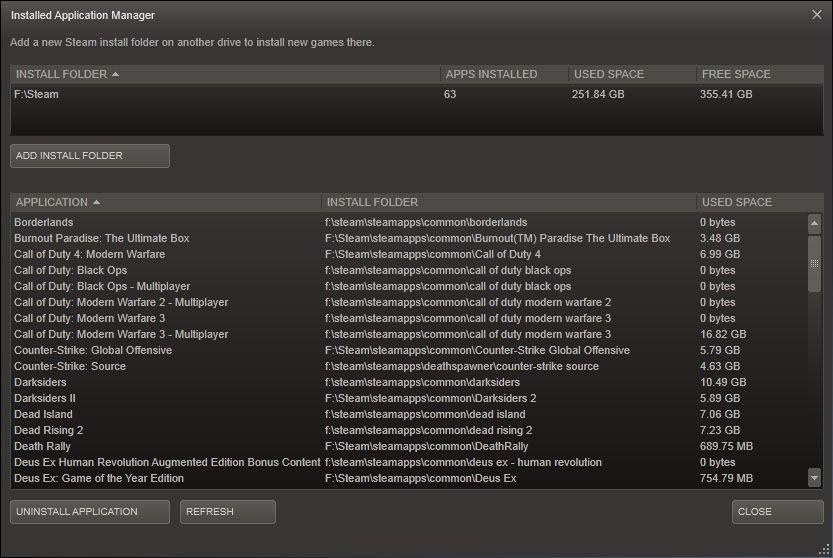Click the 355.41 GB free space value

726,95
